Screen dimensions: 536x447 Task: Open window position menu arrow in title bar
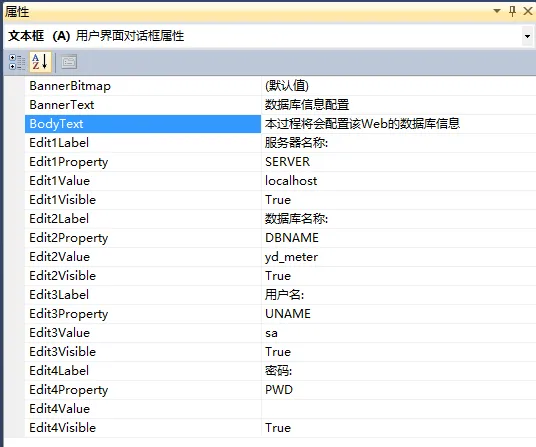[x=497, y=11]
